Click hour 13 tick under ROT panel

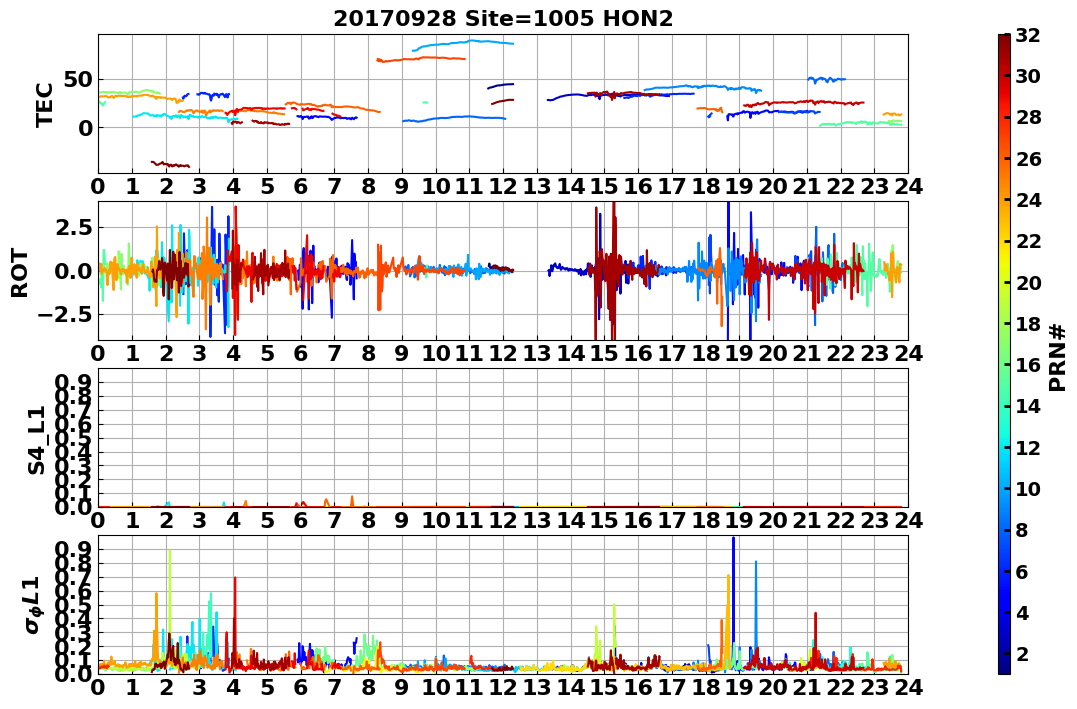point(537,352)
